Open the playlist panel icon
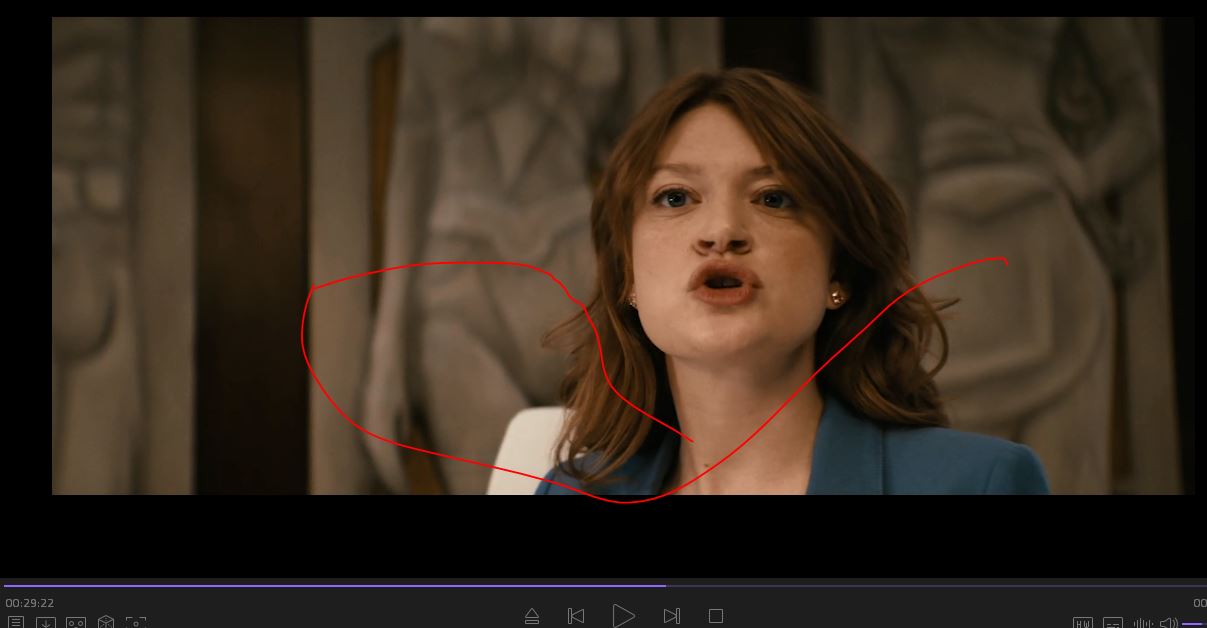This screenshot has height=628, width=1207. coord(16,622)
